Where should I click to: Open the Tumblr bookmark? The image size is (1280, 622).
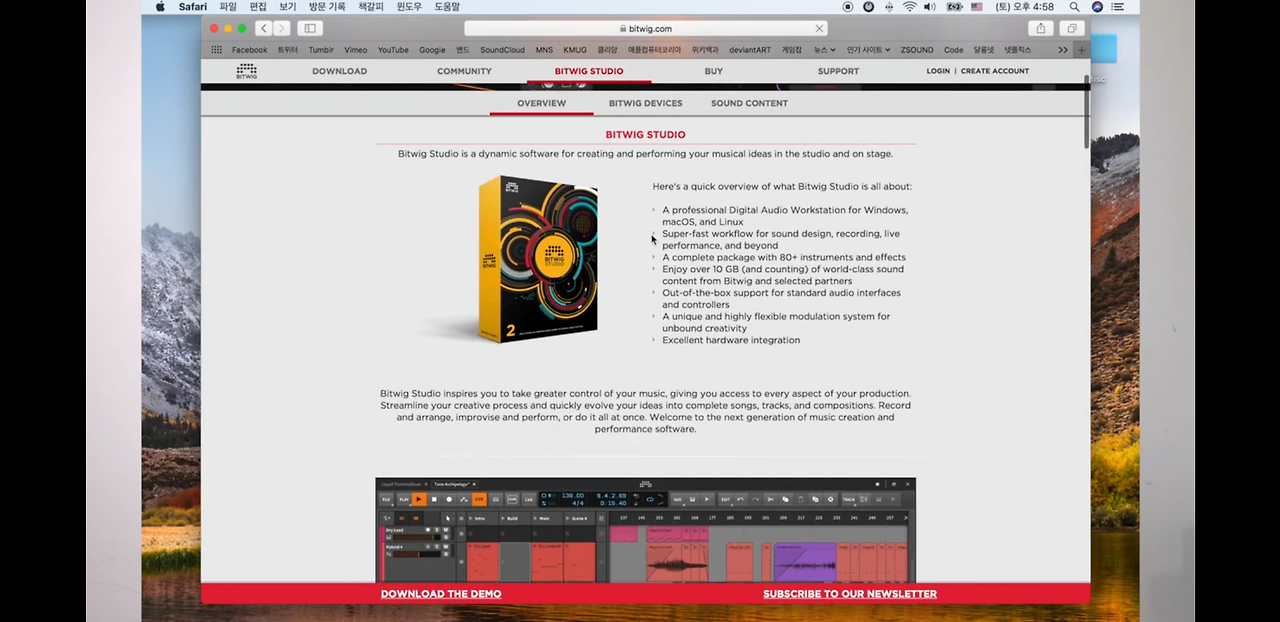coord(321,49)
